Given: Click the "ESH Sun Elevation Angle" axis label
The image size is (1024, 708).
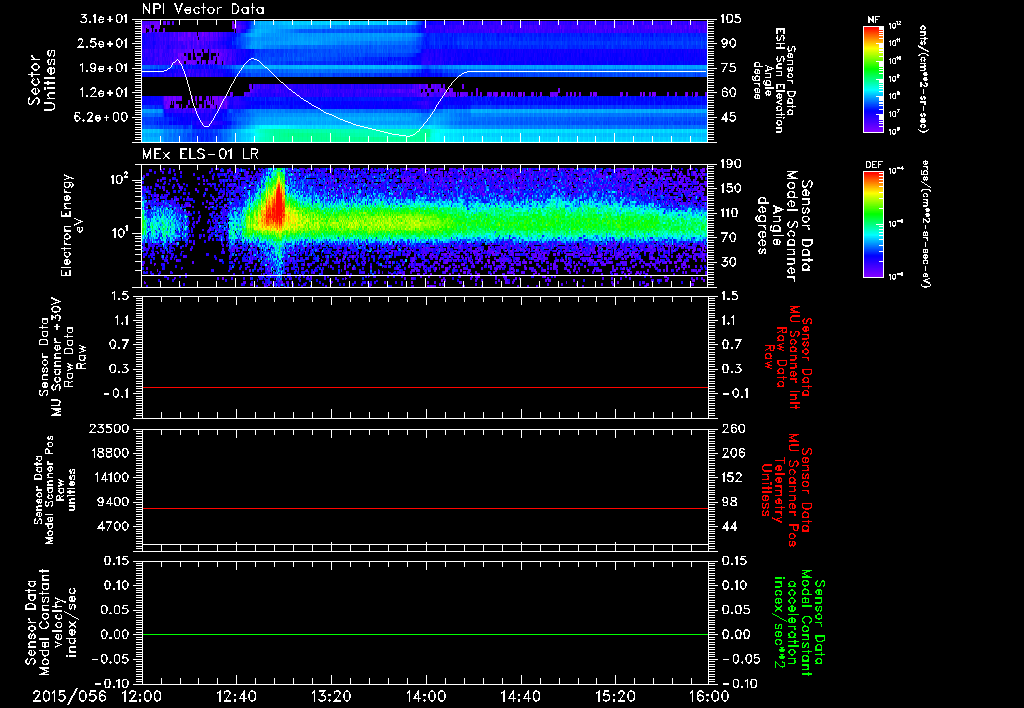Looking at the screenshot, I should (774, 80).
